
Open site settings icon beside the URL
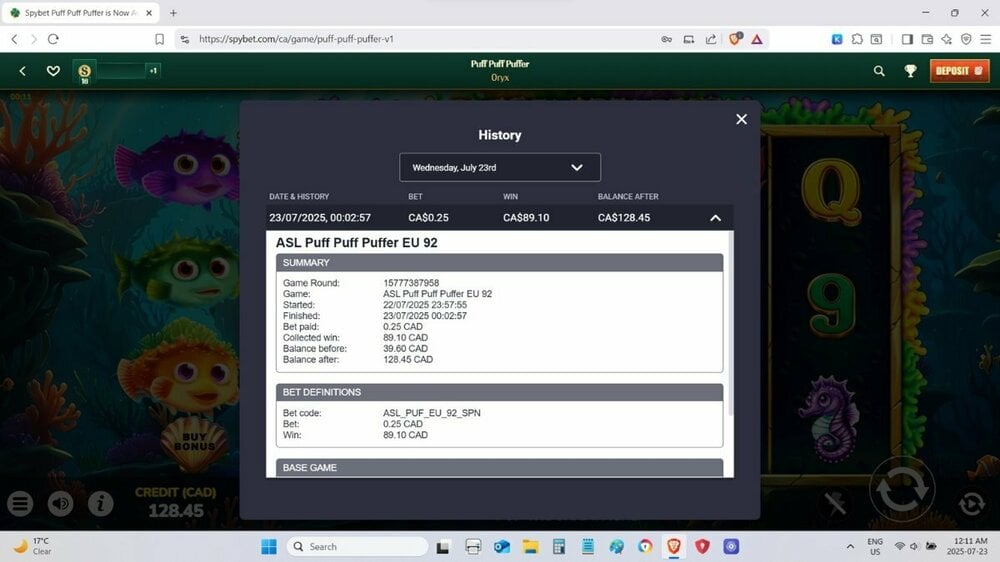[x=185, y=39]
